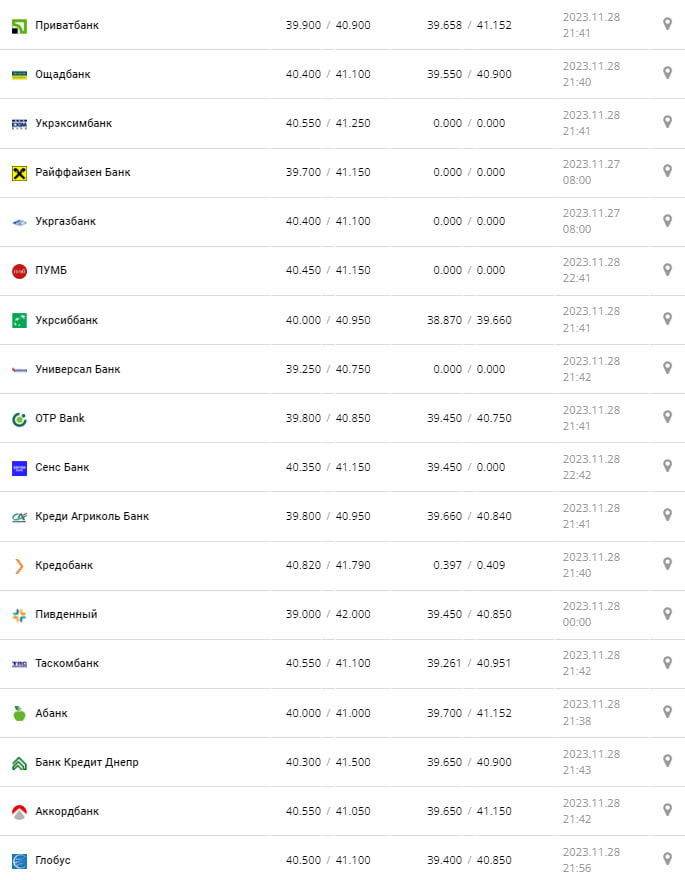Screen dimensions: 685x880
Task: Click Пивденный exchange rate 39.000 / 42.000
Action: 328,614
